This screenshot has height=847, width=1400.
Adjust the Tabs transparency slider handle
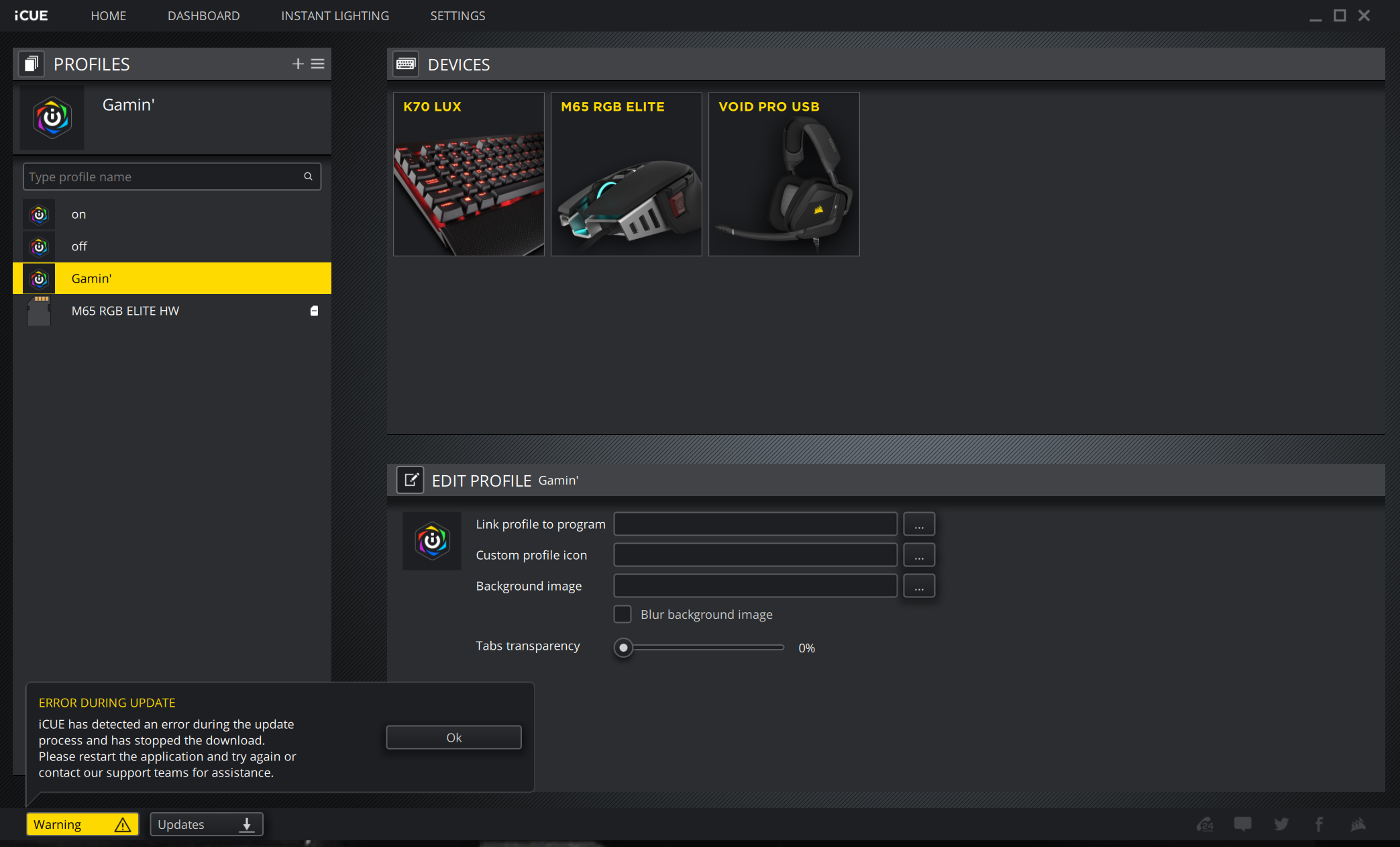click(x=623, y=648)
